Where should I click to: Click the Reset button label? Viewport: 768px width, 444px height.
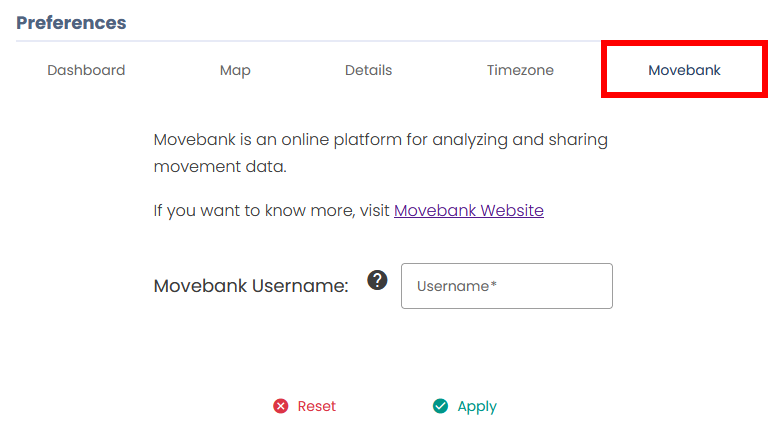[316, 406]
